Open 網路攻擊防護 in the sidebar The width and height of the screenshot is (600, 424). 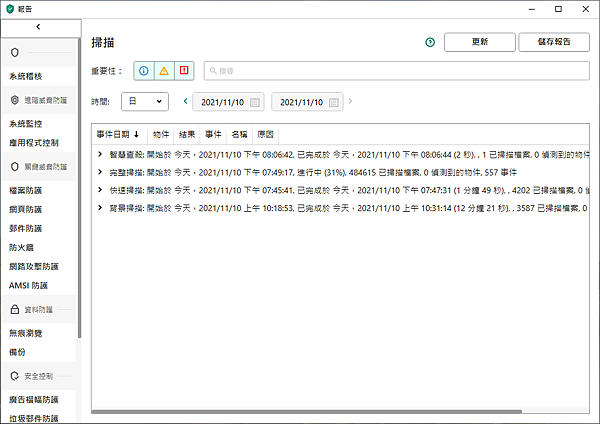tap(34, 266)
